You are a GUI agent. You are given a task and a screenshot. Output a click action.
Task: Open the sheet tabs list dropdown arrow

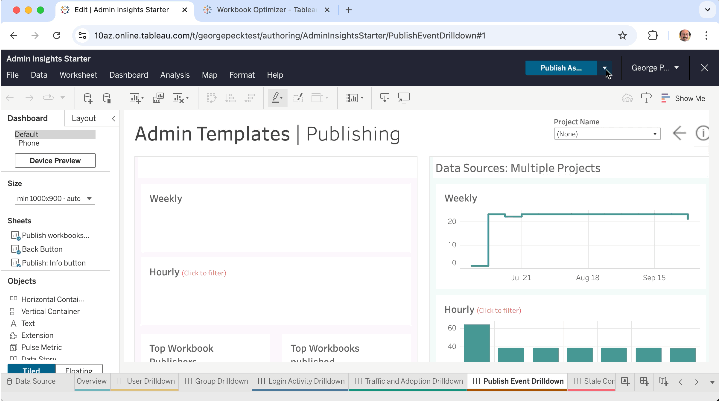pyautogui.click(x=712, y=382)
